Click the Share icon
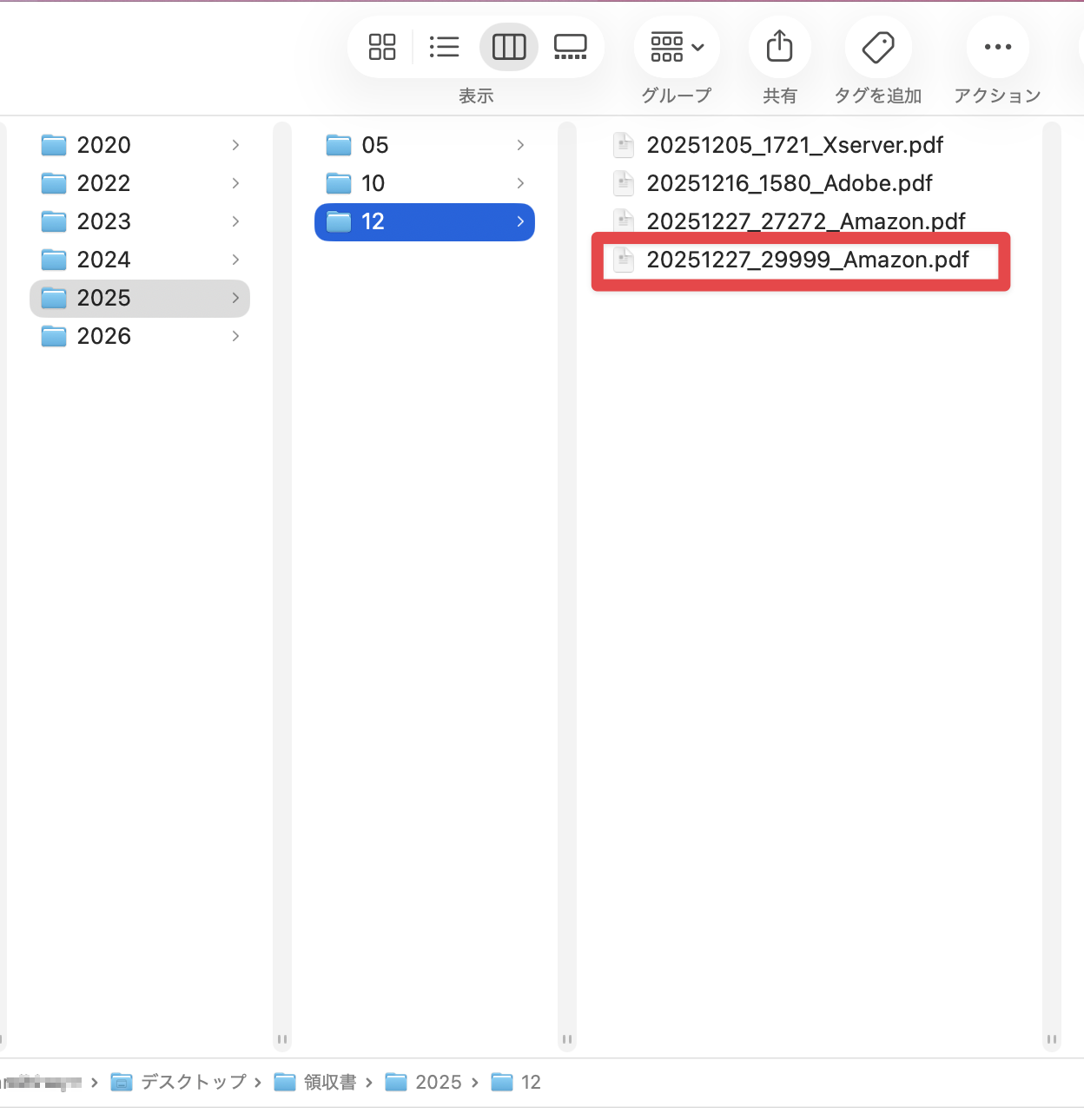The width and height of the screenshot is (1084, 1120). tap(780, 47)
